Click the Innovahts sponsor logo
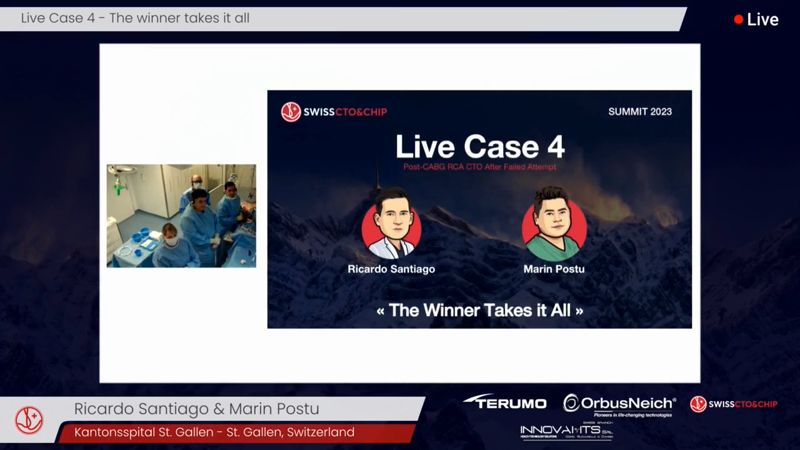 [566, 431]
